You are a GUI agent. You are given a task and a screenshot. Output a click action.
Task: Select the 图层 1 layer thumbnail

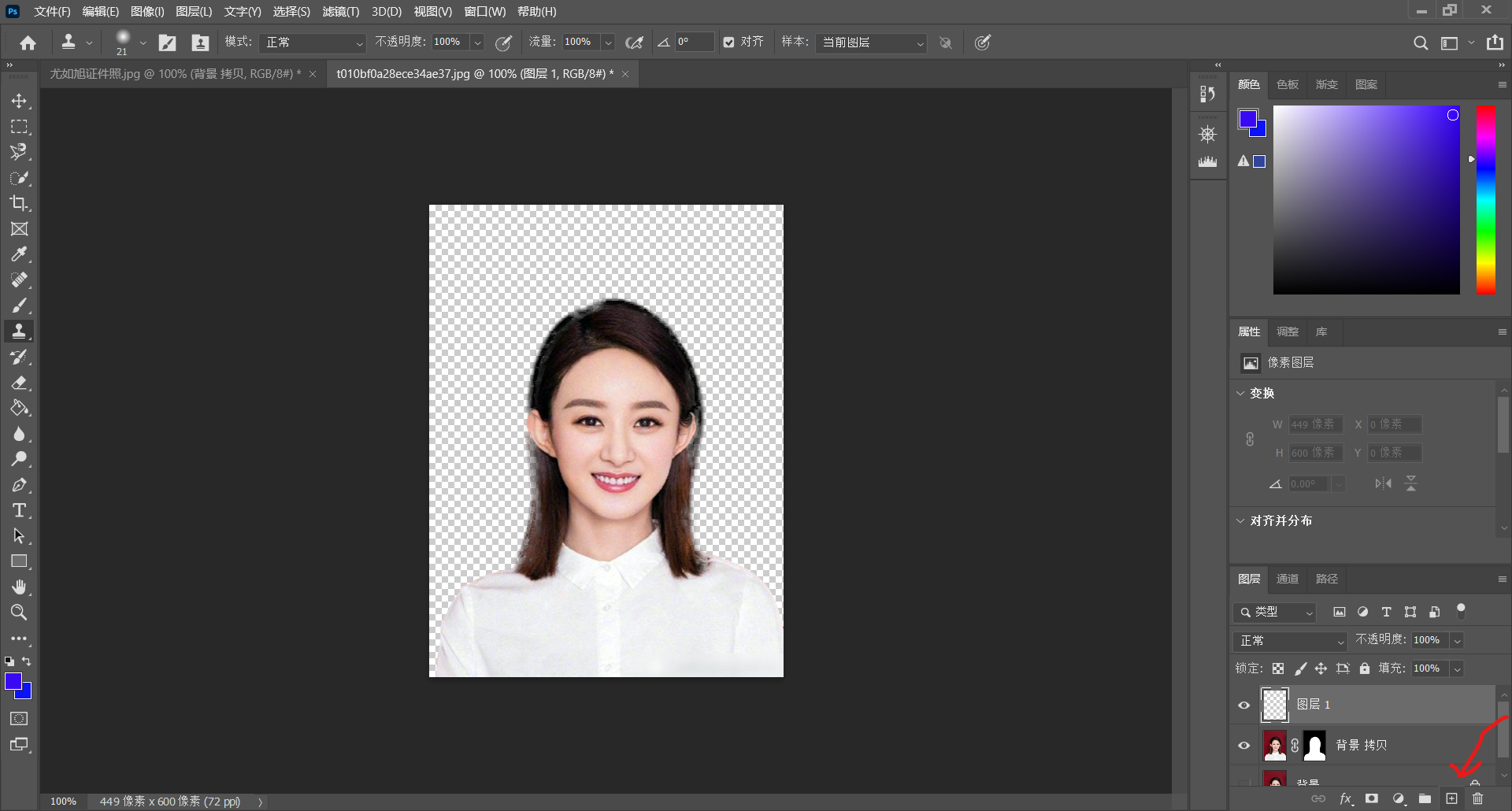(1274, 704)
